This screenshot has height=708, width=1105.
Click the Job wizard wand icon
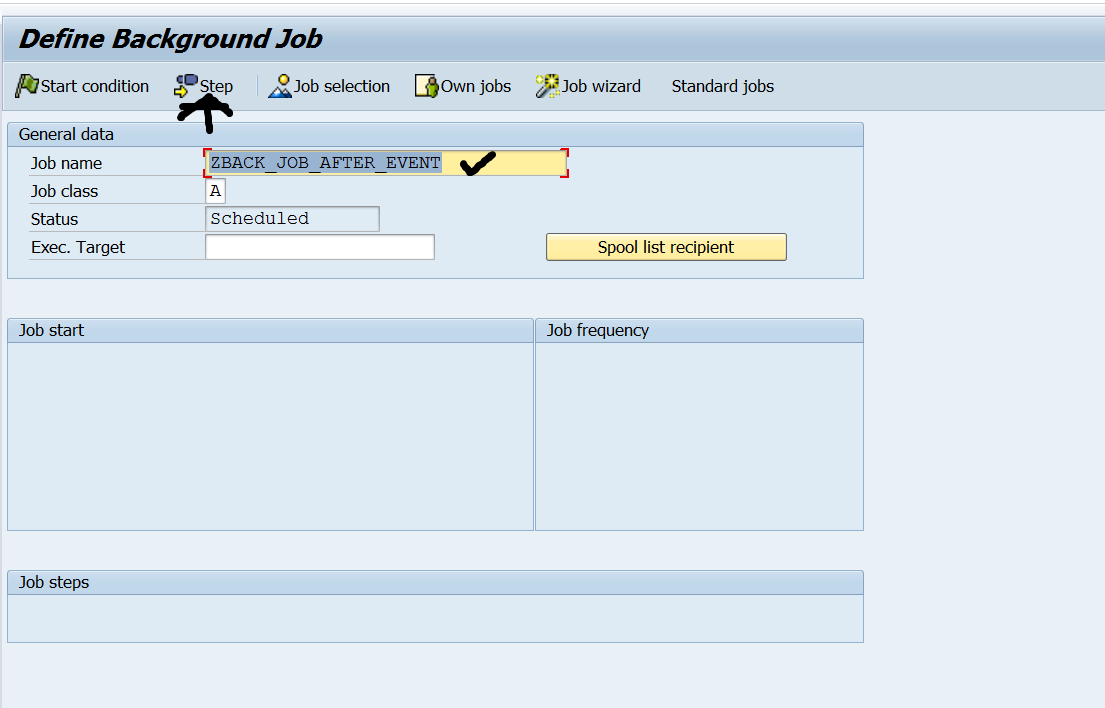pos(547,86)
